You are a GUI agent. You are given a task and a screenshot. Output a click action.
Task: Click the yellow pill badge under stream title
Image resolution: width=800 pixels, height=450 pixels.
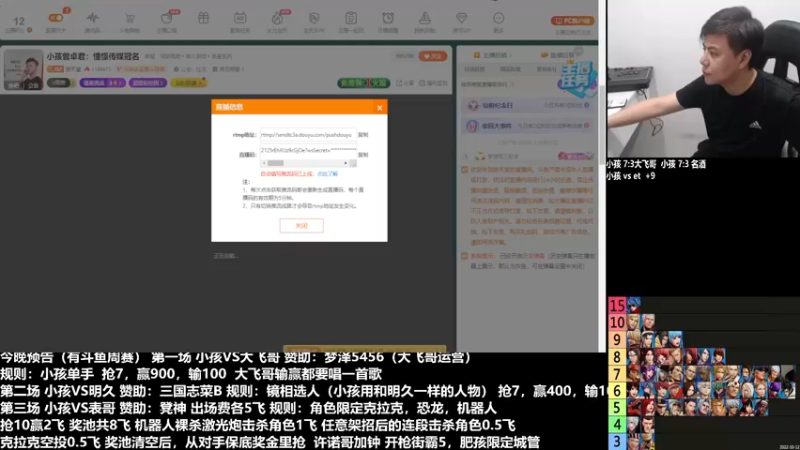pos(188,83)
